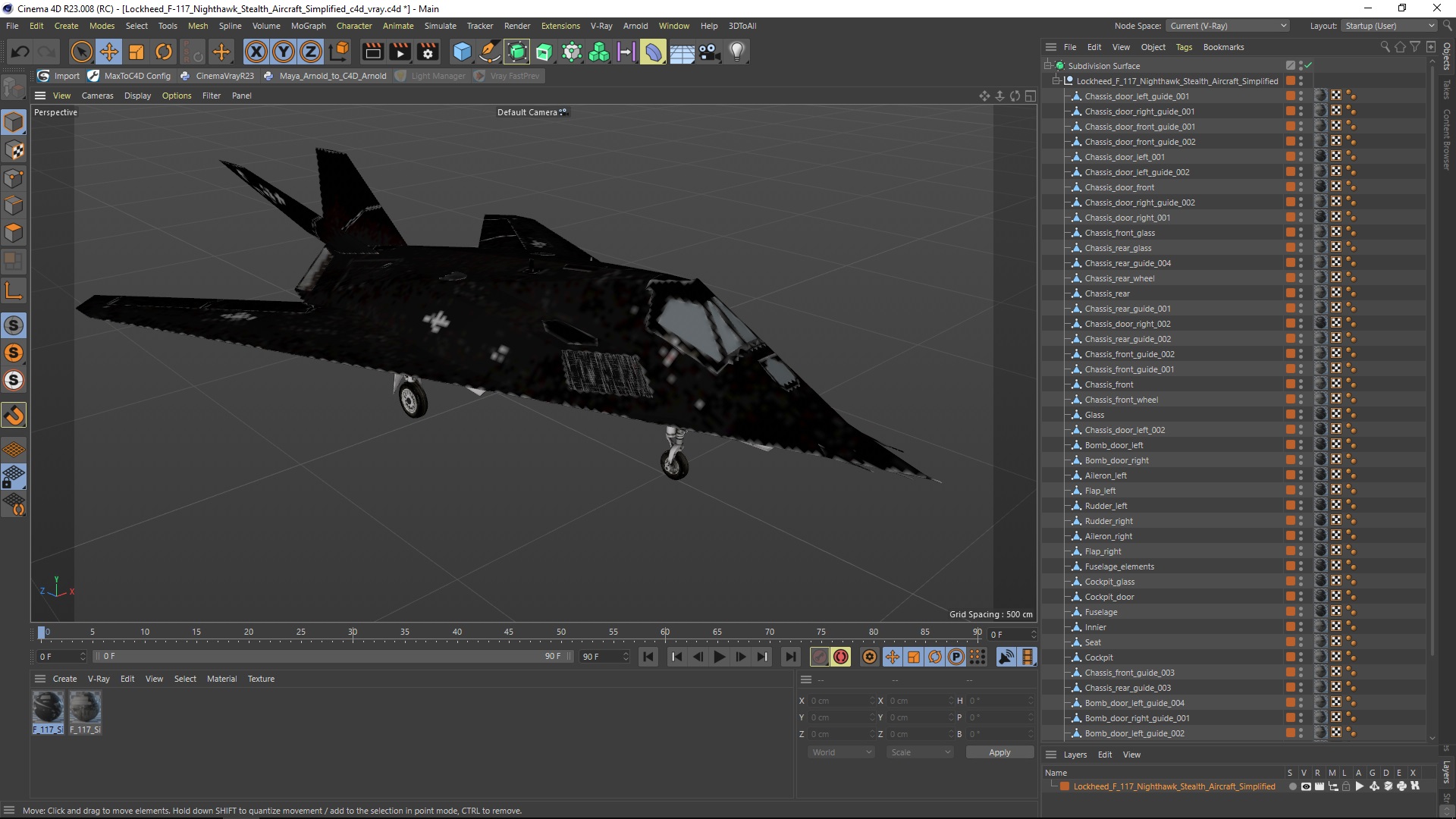
Task: Select Cockpit_glass object in tree
Action: point(1109,582)
